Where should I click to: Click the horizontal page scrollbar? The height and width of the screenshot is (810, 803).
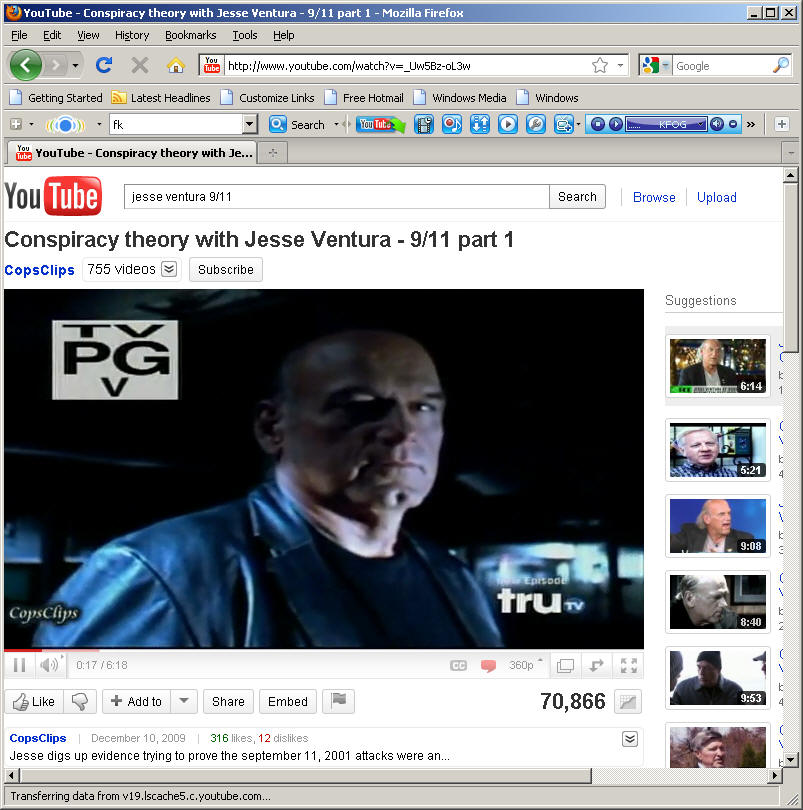point(305,775)
